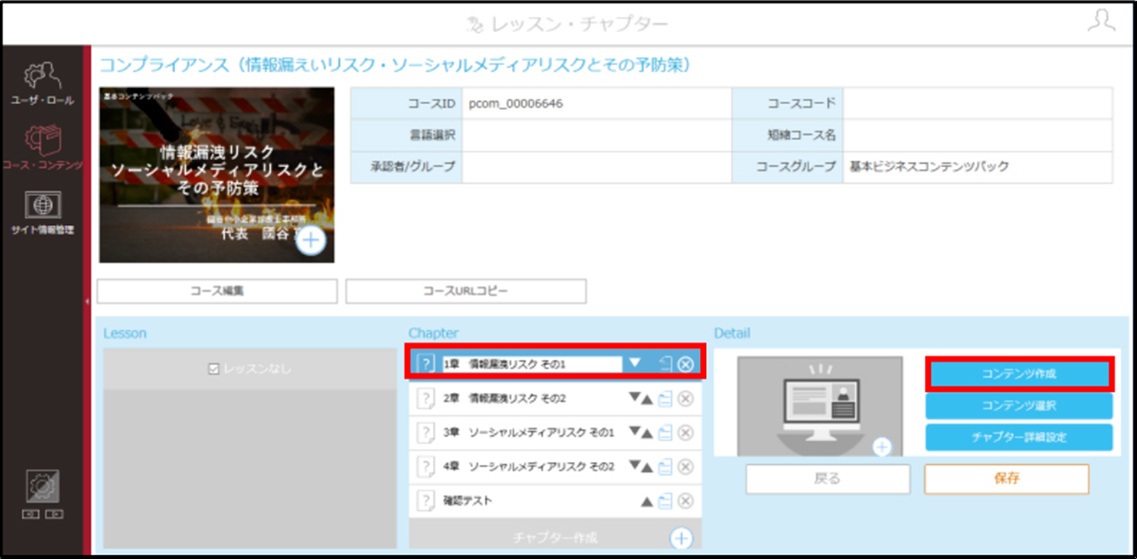The height and width of the screenshot is (559, 1137).
Task: Delete the 3章 chapter
Action: click(685, 433)
